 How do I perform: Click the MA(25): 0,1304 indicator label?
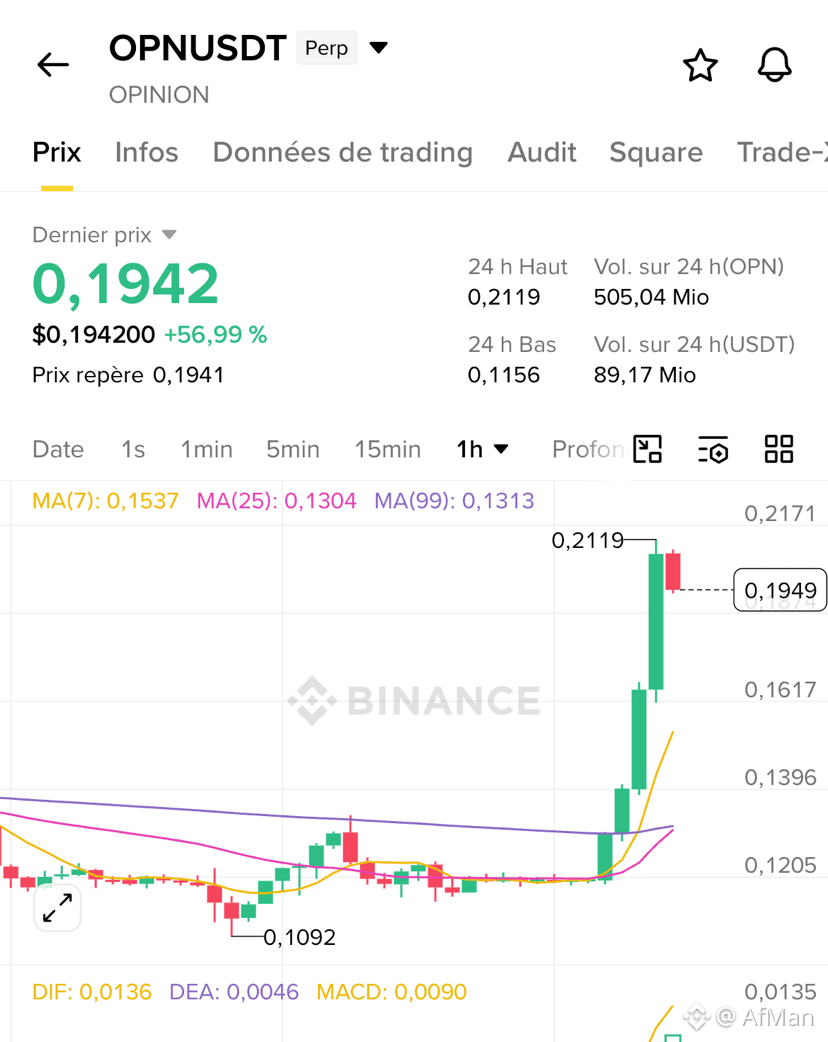coord(276,500)
